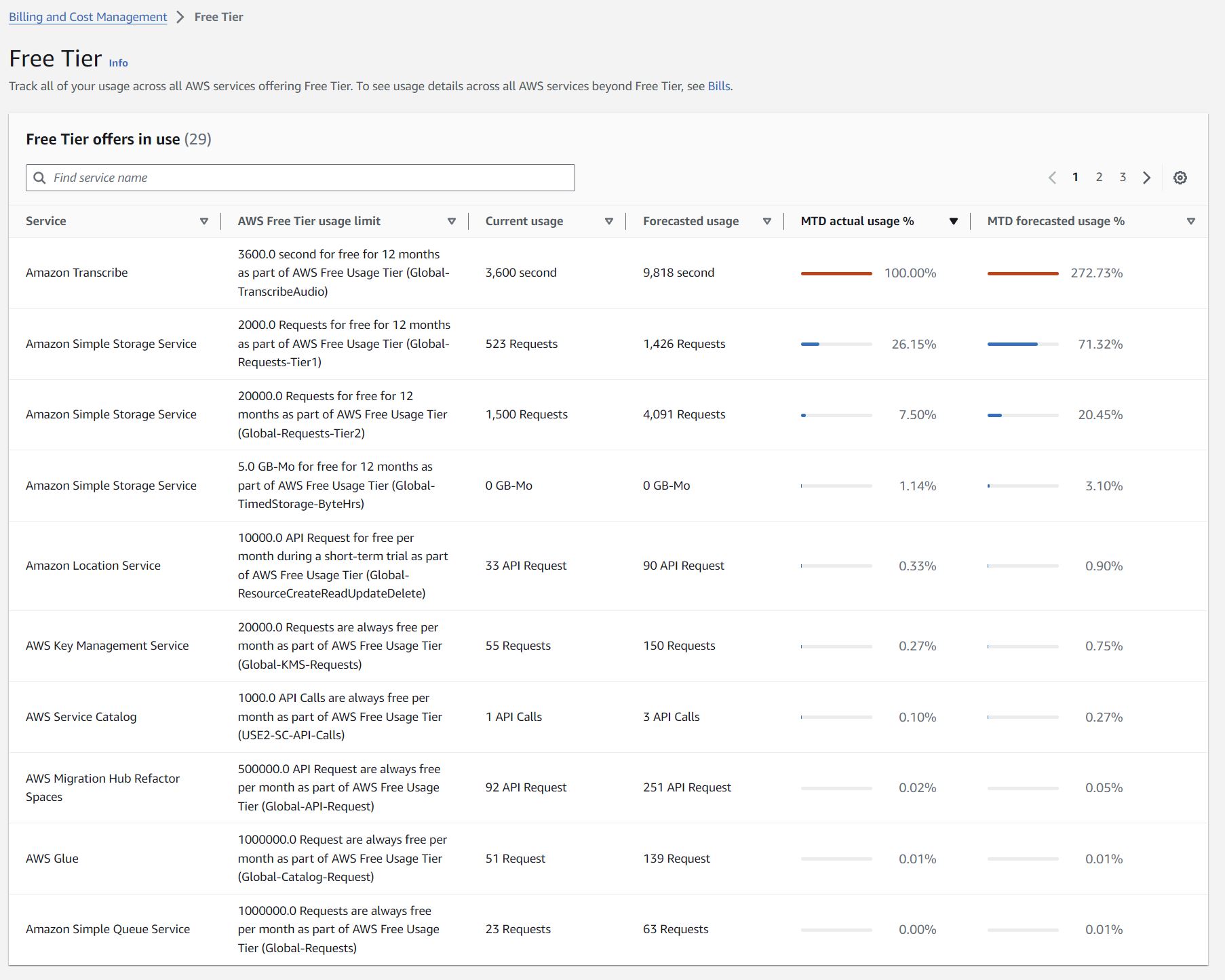
Task: Sort by Current usage column
Action: click(x=608, y=221)
